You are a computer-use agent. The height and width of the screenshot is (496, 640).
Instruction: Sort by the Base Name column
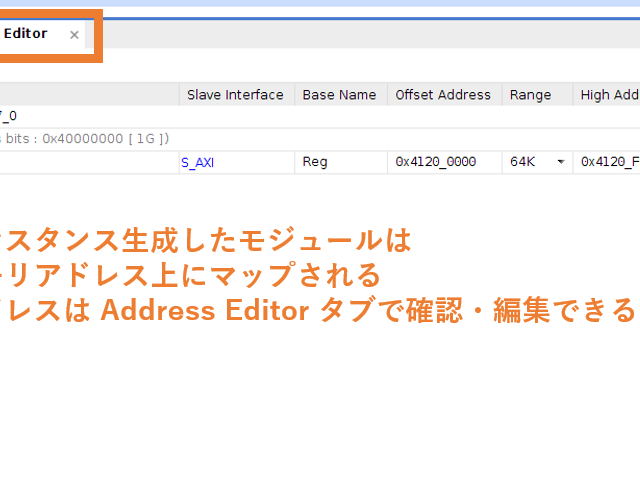339,95
